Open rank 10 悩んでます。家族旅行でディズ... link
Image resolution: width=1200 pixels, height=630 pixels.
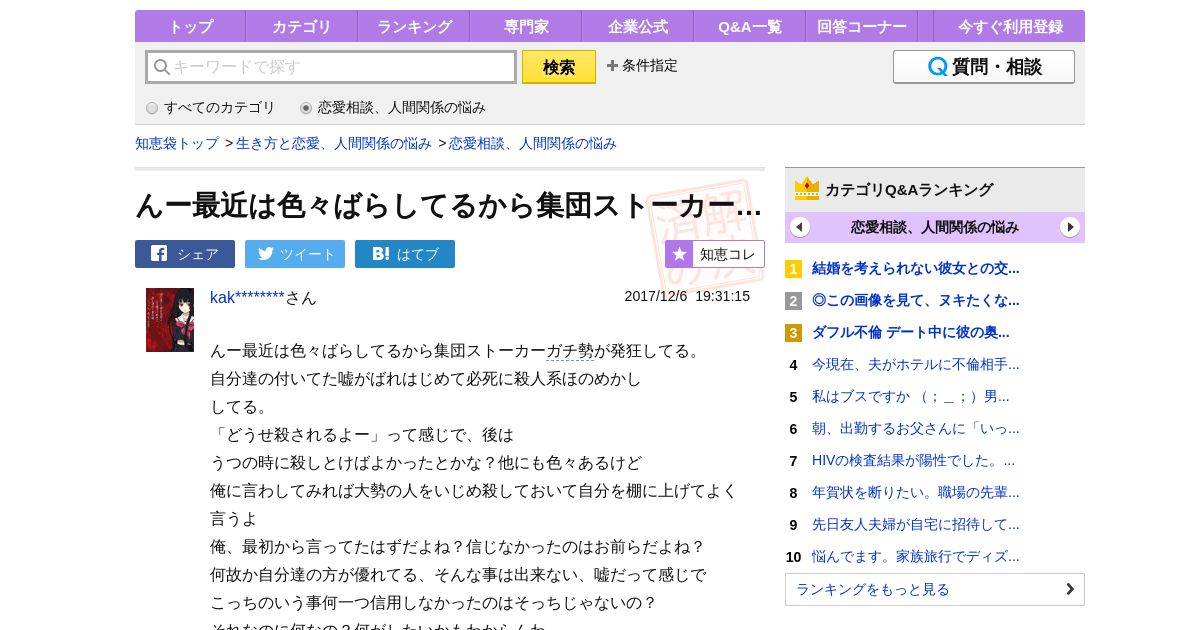tap(916, 556)
